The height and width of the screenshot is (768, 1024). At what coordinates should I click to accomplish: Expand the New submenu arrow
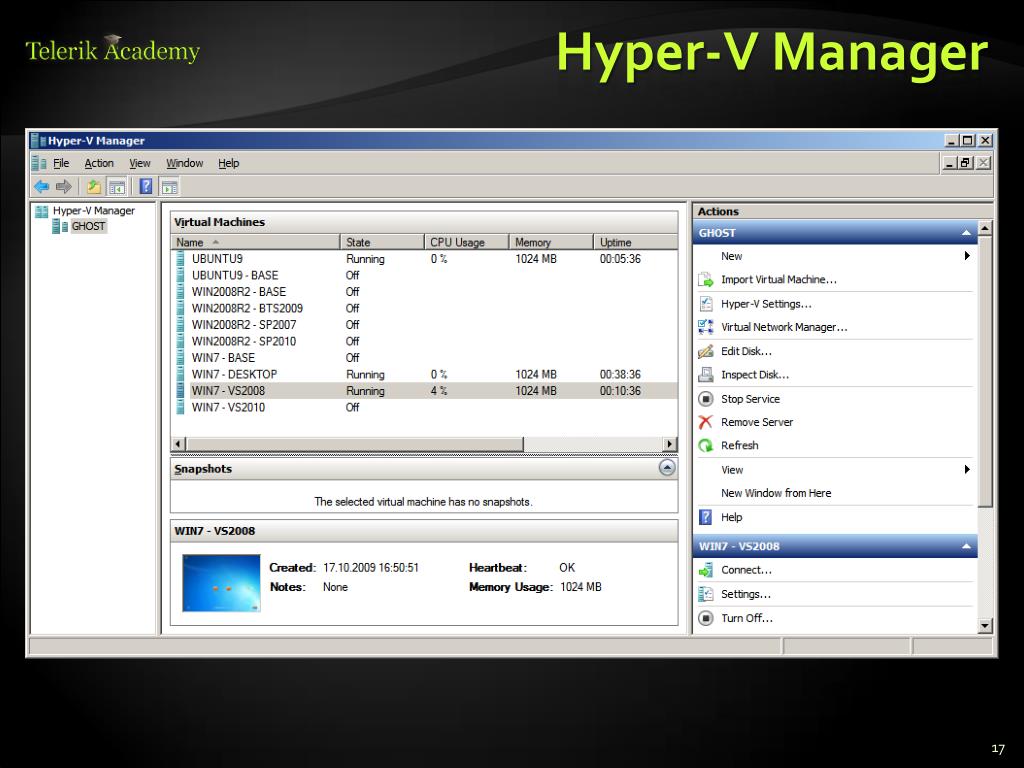tap(967, 256)
